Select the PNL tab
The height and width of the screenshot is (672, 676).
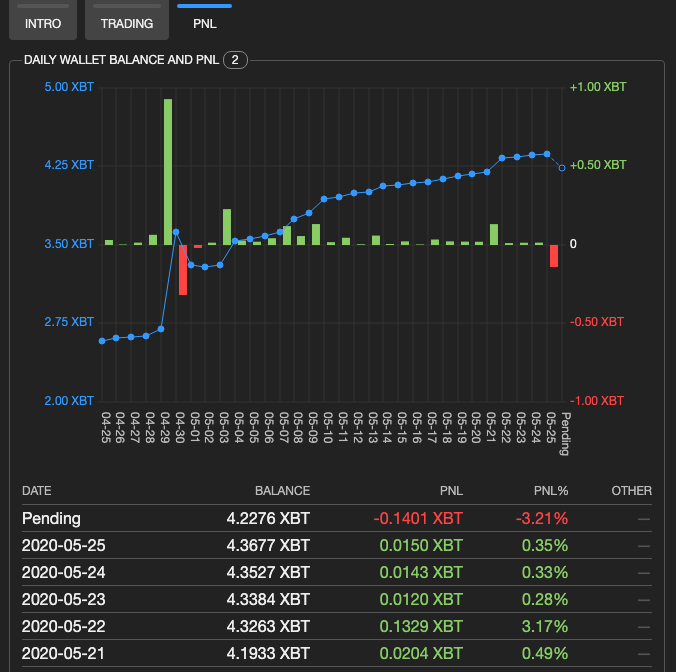tap(204, 20)
